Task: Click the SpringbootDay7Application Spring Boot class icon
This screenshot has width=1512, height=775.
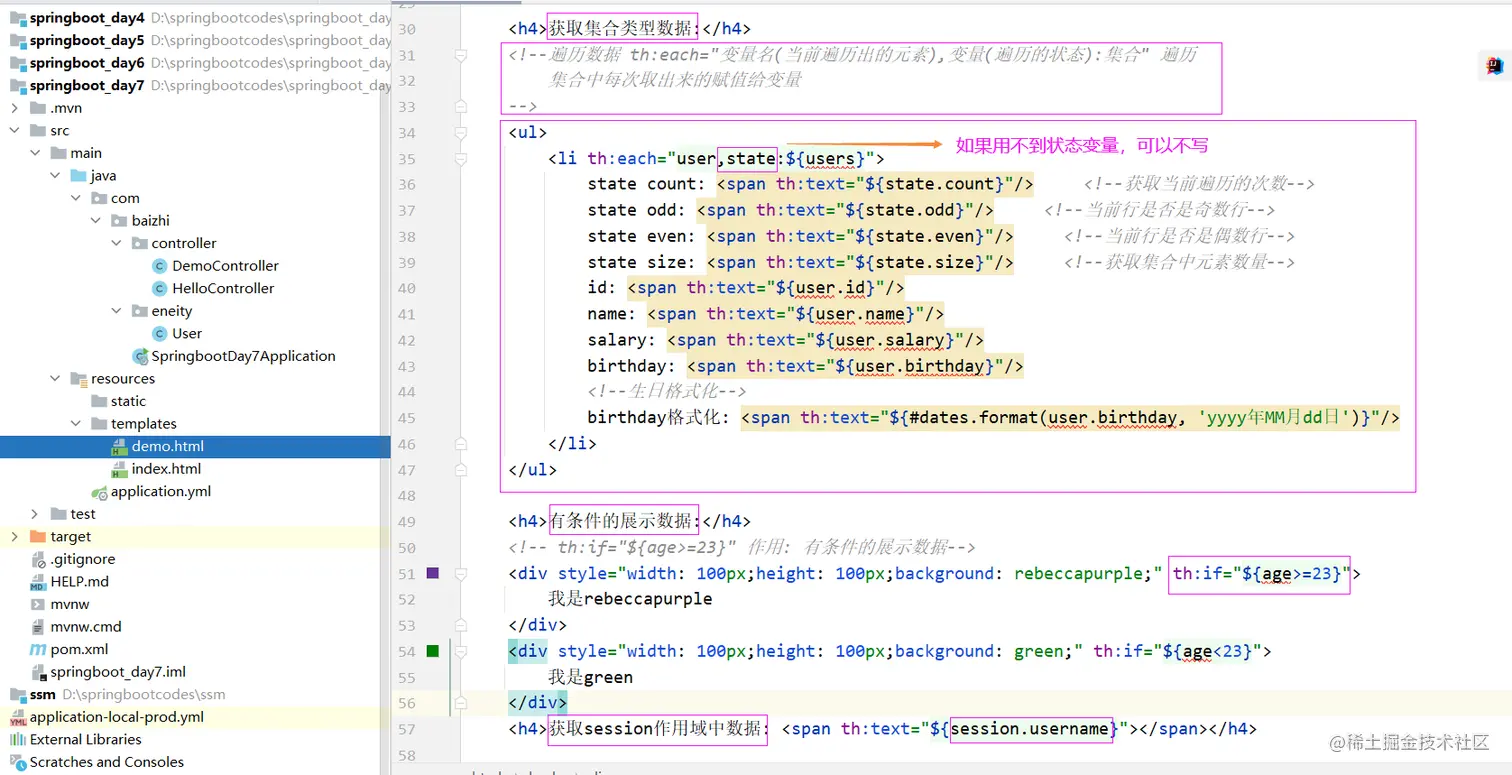Action: click(140, 356)
